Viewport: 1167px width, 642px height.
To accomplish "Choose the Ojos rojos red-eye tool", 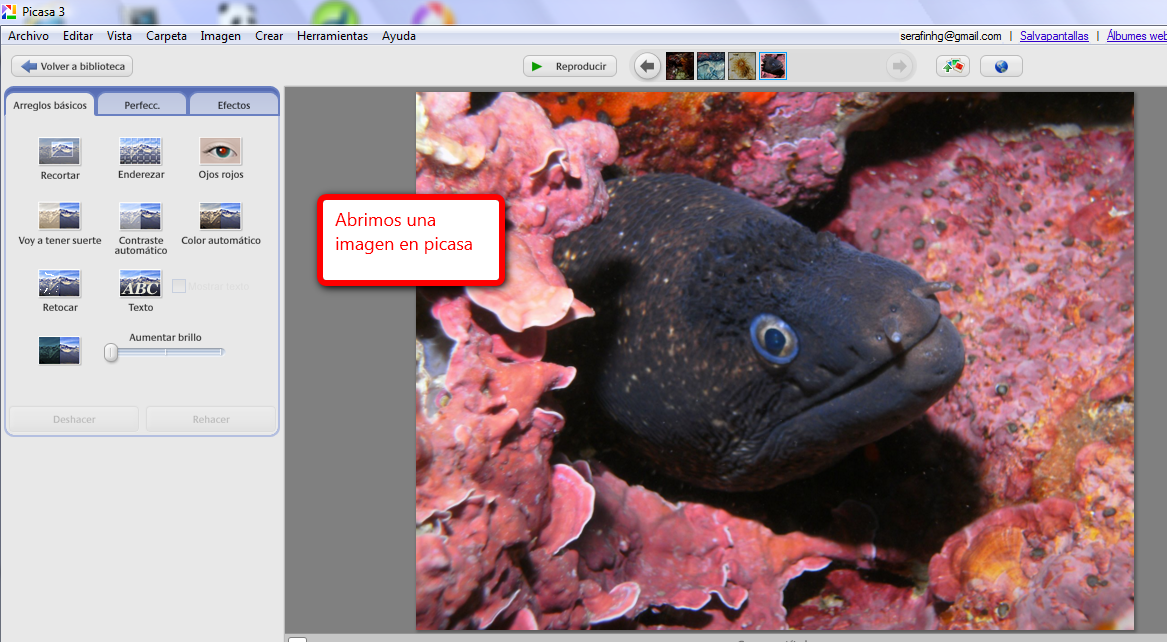I will point(220,152).
